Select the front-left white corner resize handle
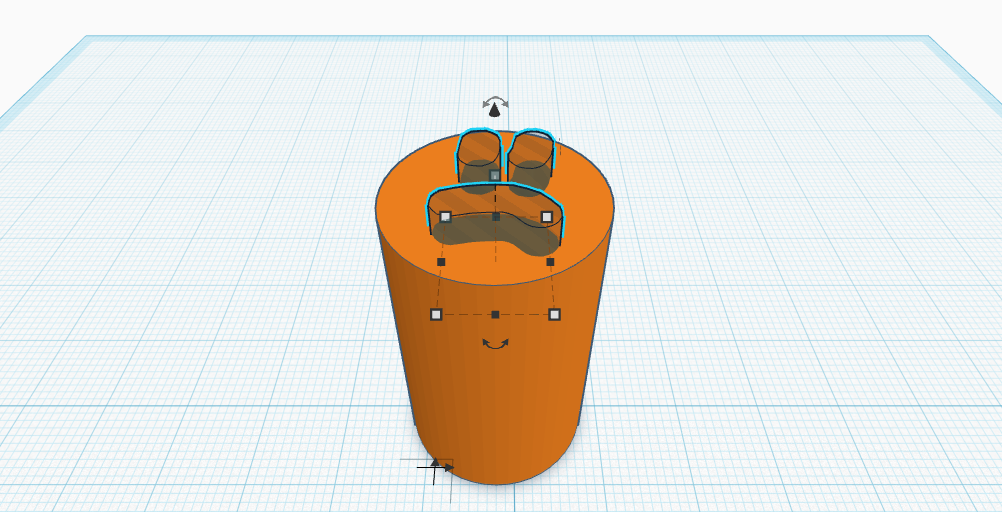Screen dimensions: 1002x512 click(436, 314)
